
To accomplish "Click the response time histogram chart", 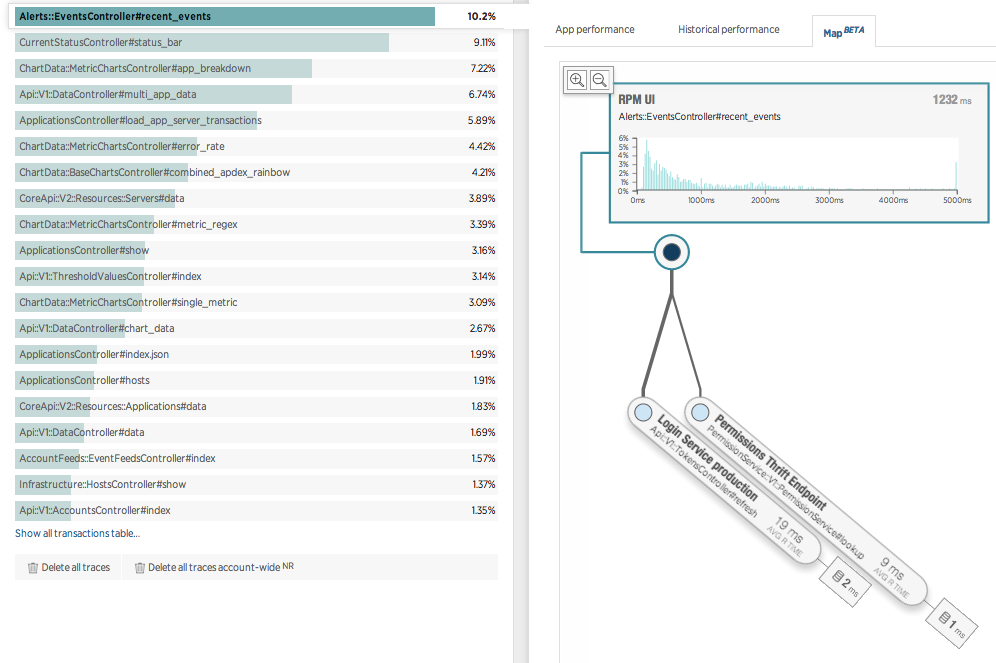I will [x=797, y=164].
